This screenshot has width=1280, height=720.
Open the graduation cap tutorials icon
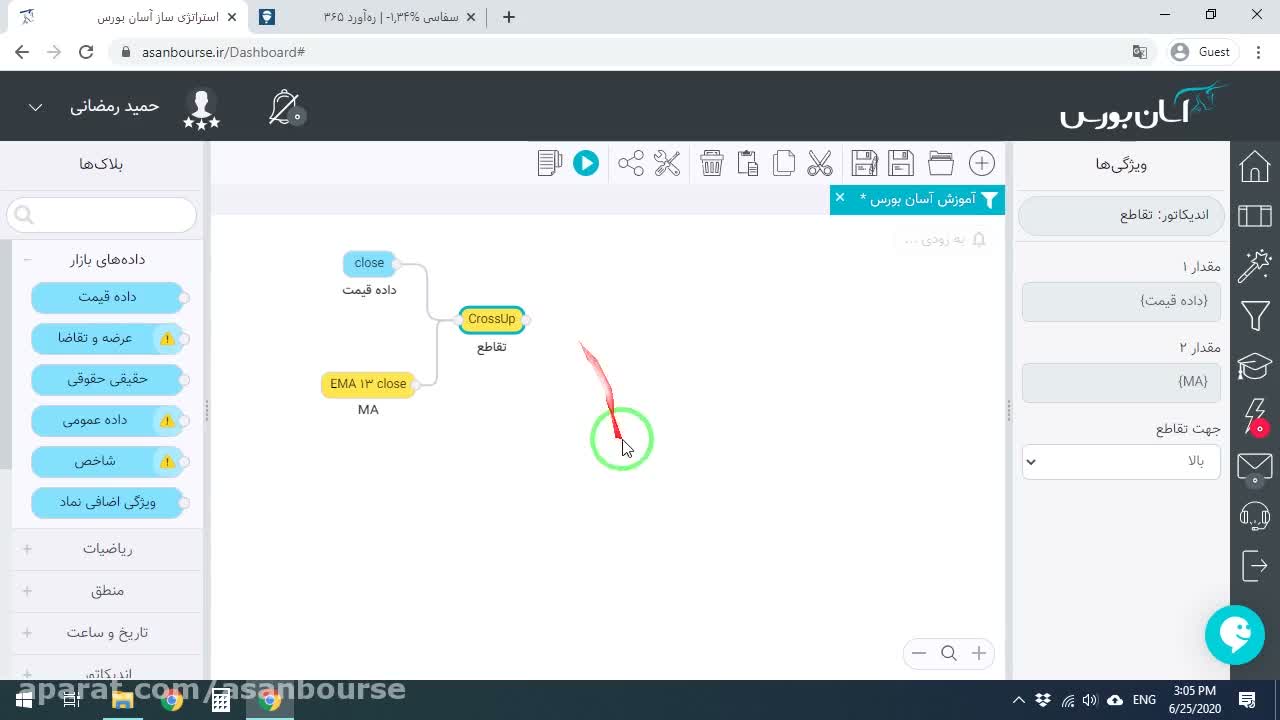pos(1254,366)
